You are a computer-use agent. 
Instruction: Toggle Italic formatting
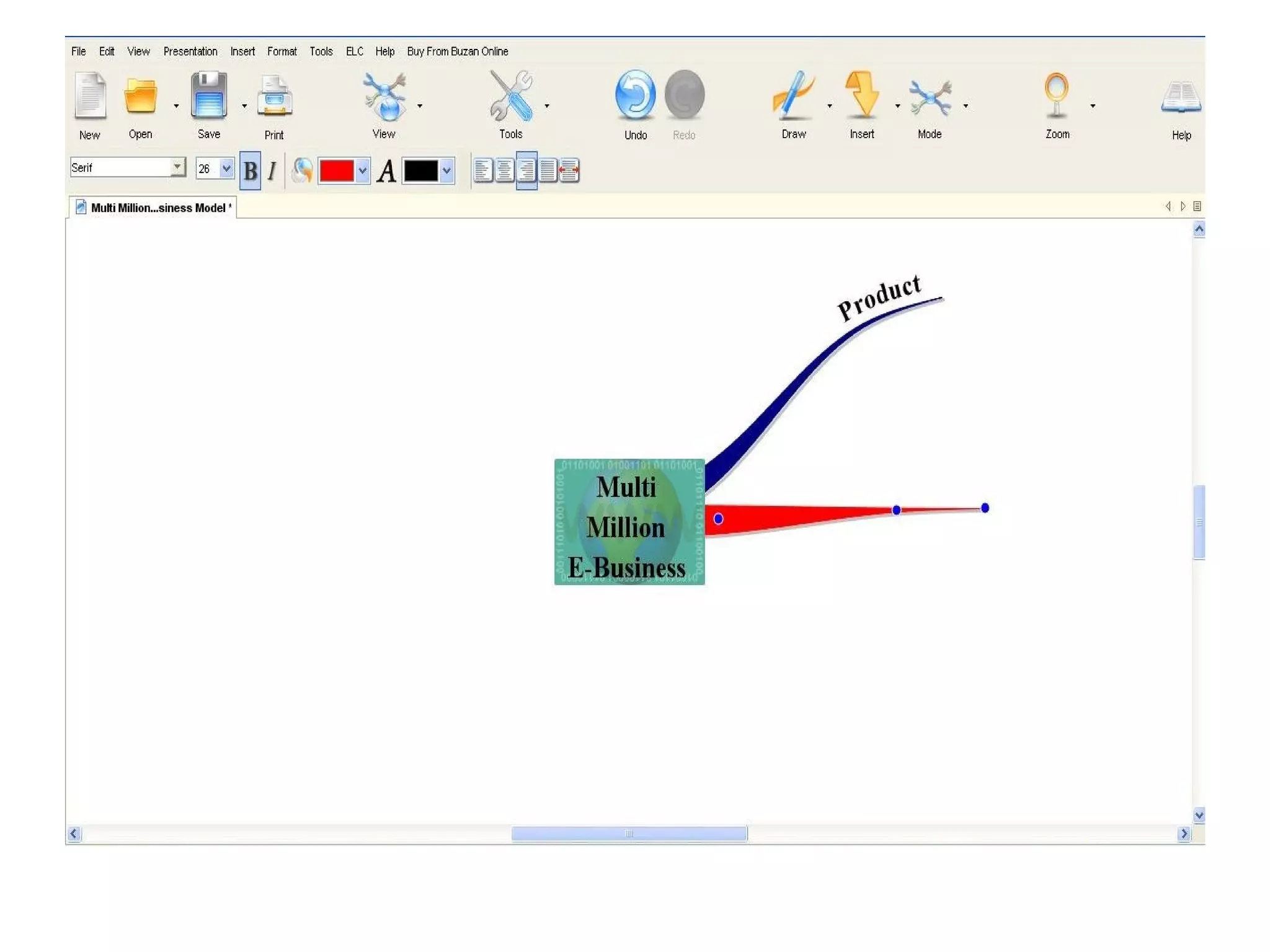pyautogui.click(x=272, y=170)
